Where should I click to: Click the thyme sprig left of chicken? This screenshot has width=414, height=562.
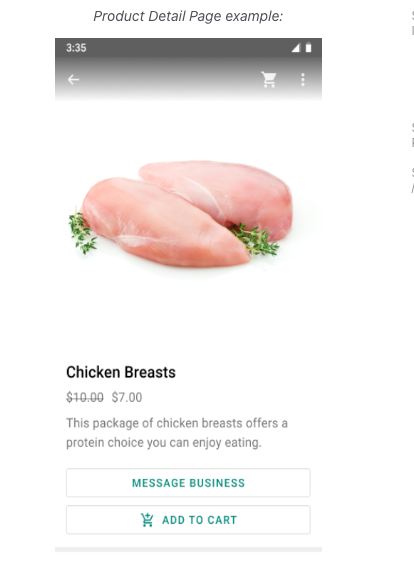tap(82, 231)
